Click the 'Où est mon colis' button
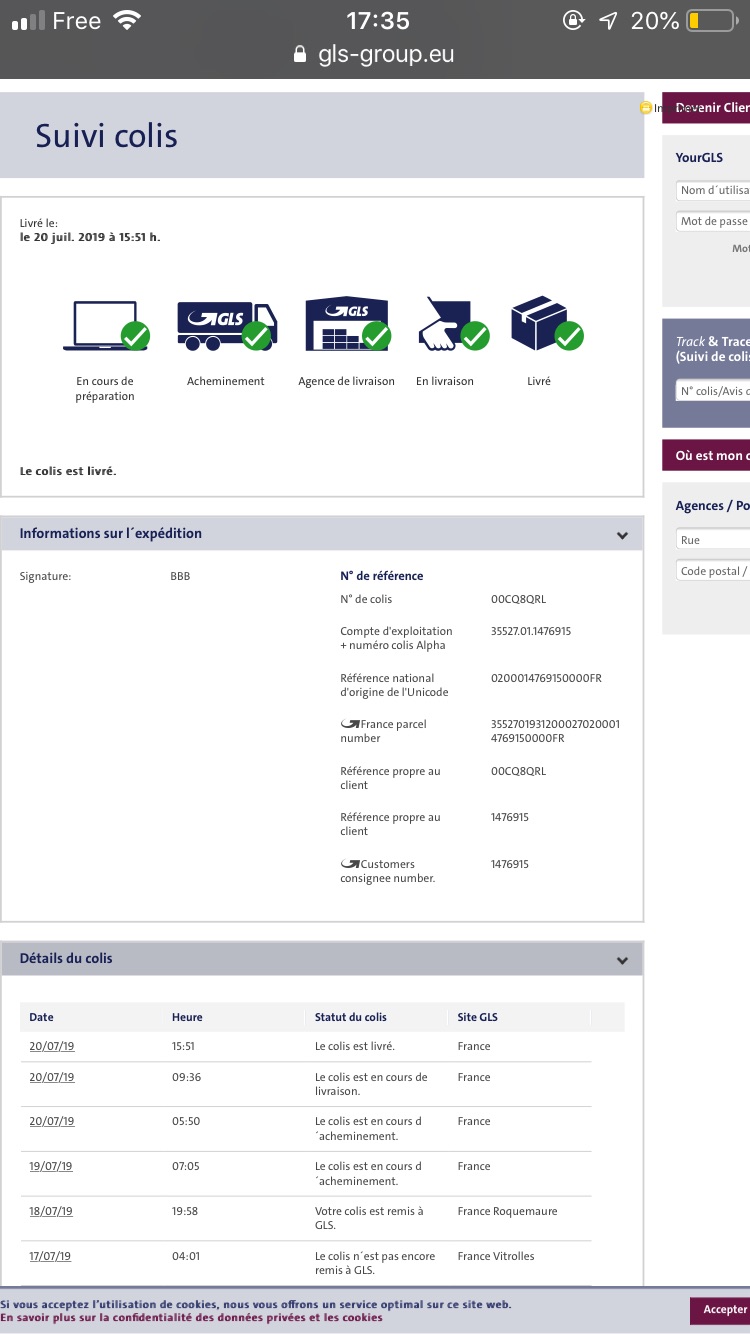Image resolution: width=750 pixels, height=1334 pixels. tap(706, 455)
